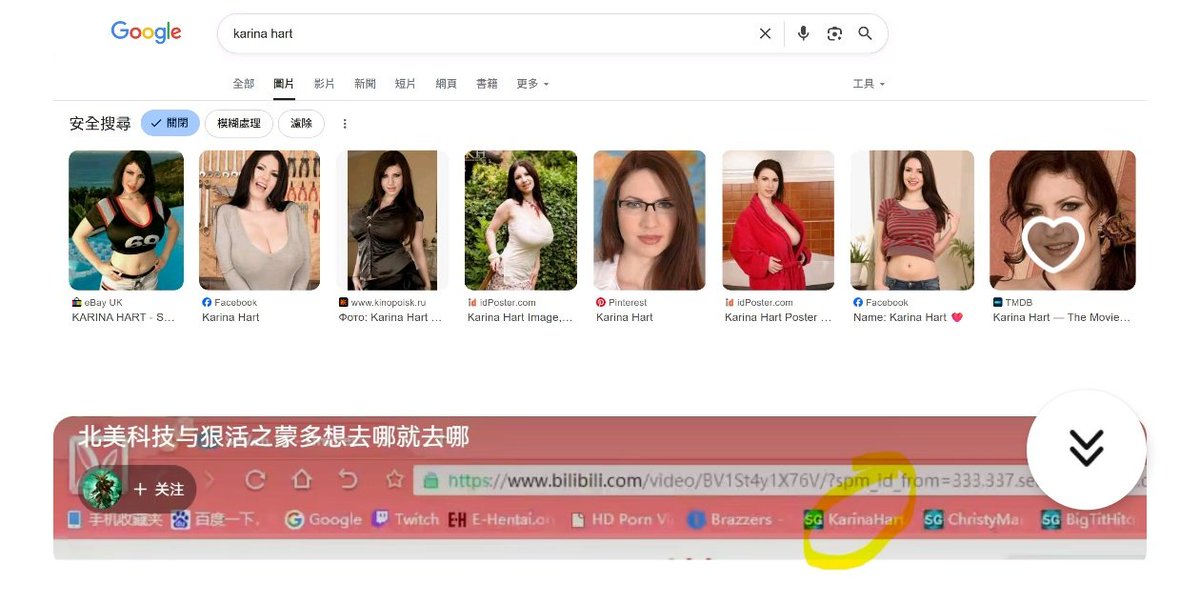Select SafeSearch option 濾除

point(301,123)
